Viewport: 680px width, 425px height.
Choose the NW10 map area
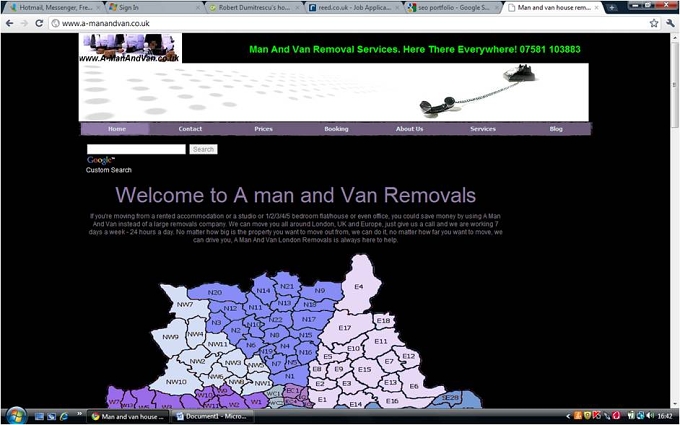(x=176, y=382)
